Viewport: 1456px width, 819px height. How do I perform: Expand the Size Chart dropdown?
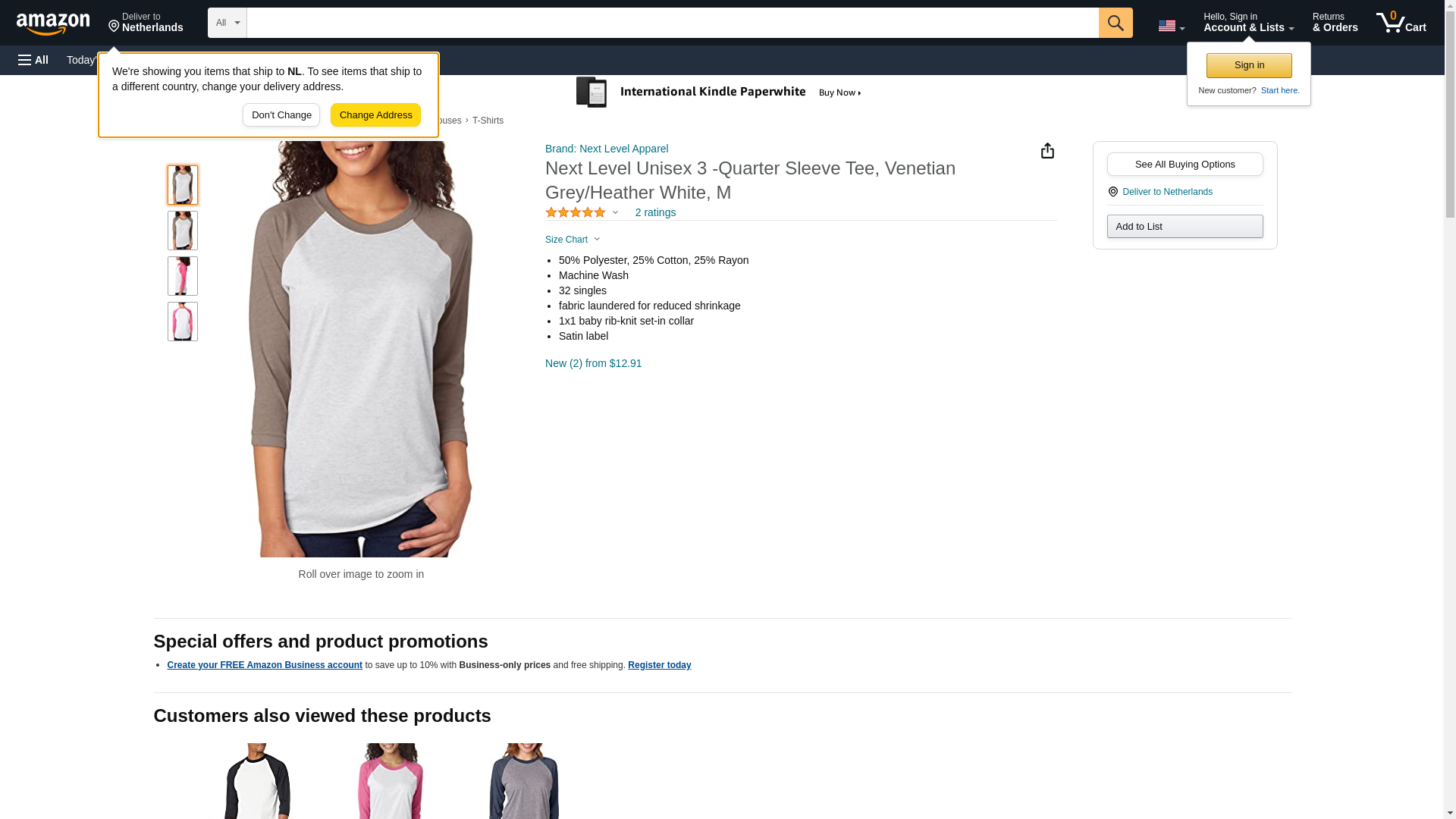(x=573, y=240)
